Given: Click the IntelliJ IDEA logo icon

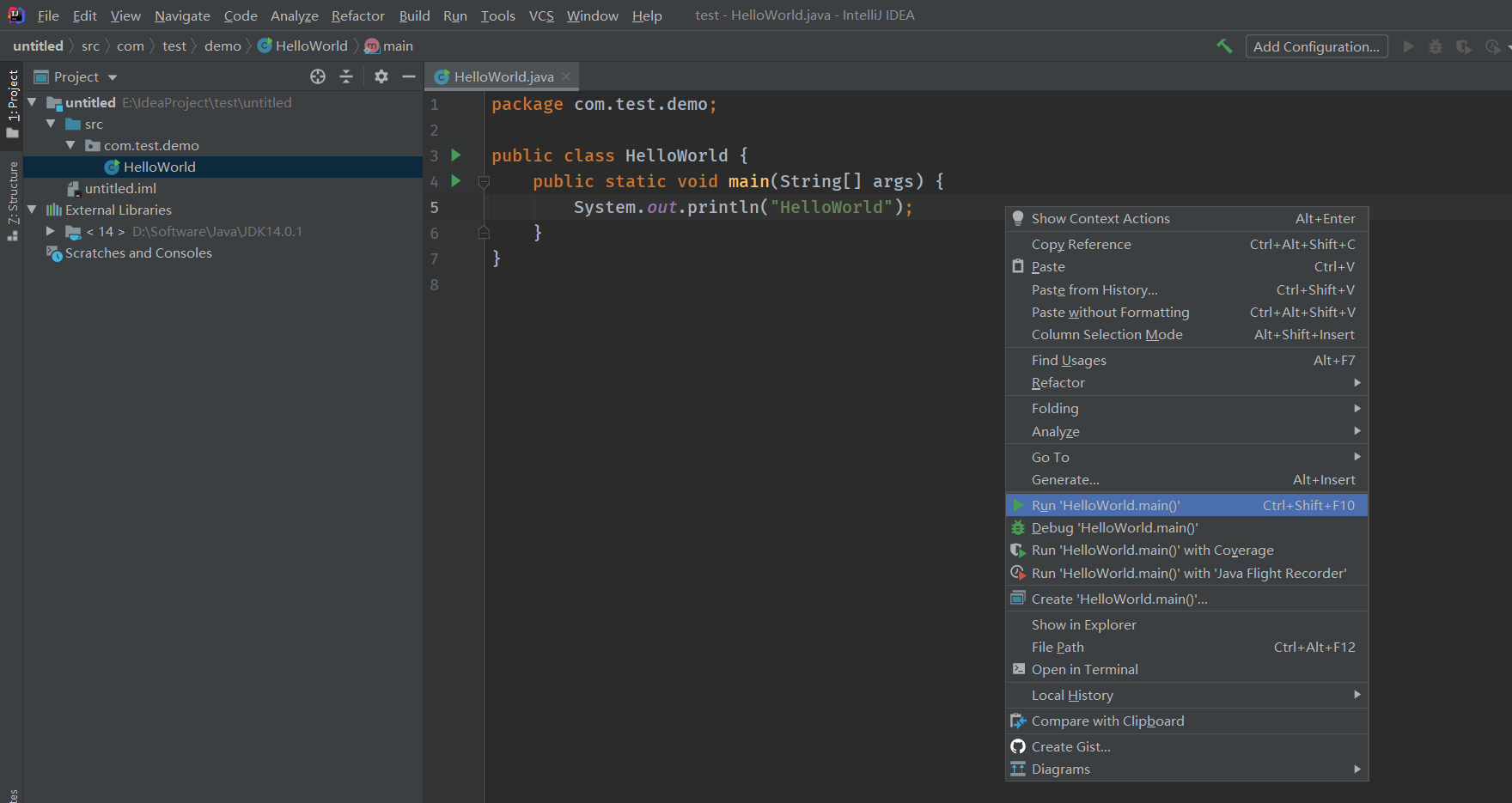Looking at the screenshot, I should [x=16, y=15].
